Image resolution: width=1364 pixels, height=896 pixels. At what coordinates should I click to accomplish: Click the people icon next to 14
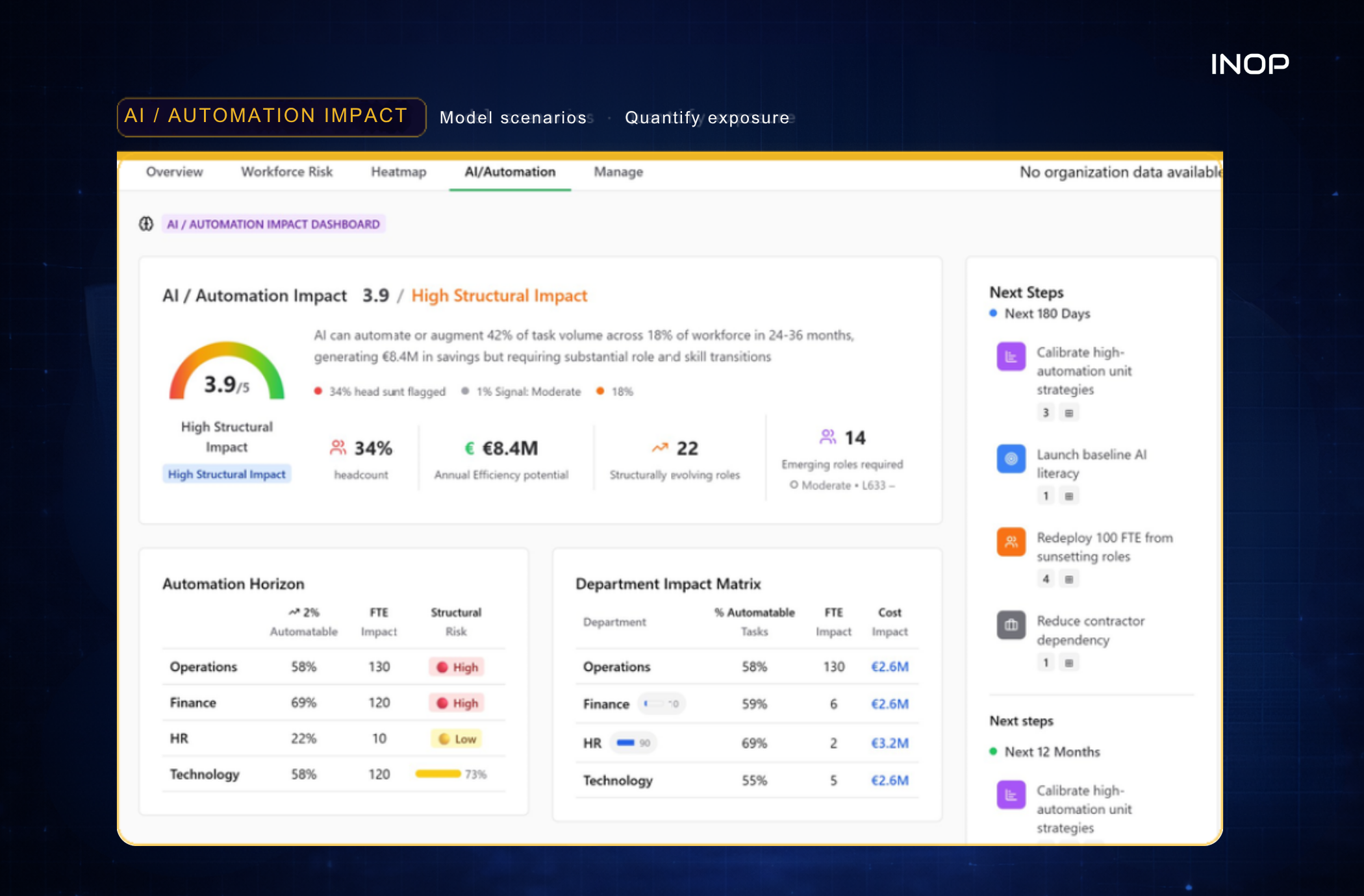pyautogui.click(x=827, y=437)
